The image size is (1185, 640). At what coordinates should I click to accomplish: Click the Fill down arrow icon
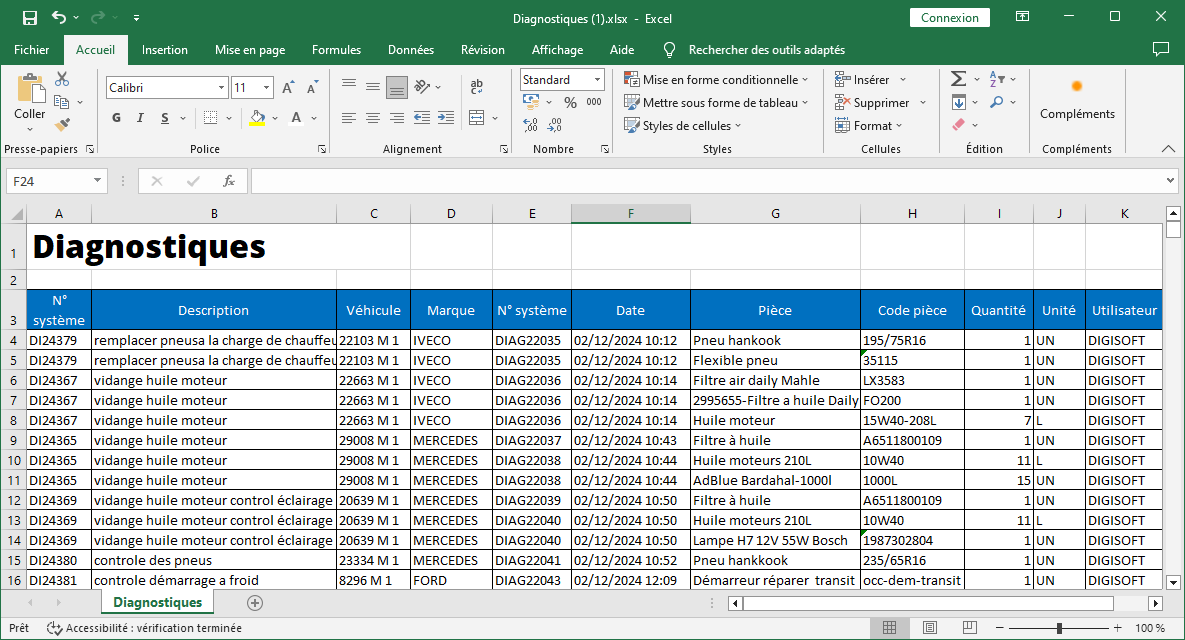click(958, 102)
